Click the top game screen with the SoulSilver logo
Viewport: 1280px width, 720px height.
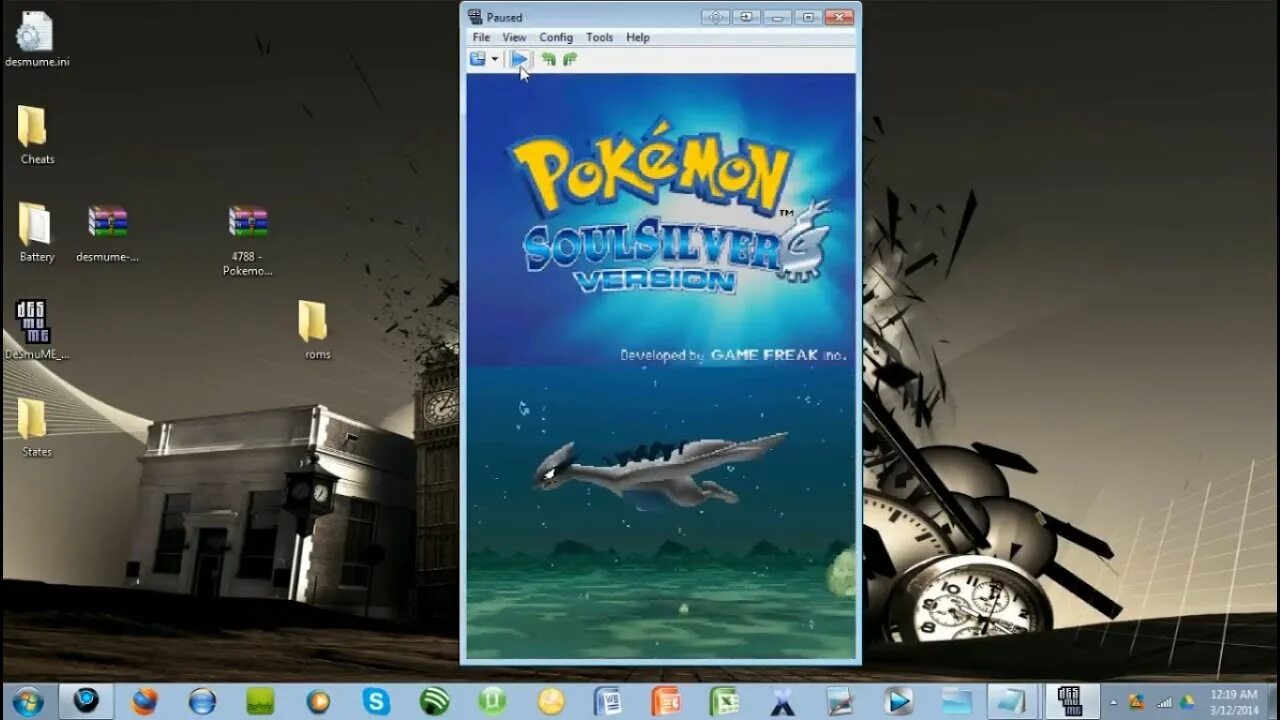pos(660,220)
